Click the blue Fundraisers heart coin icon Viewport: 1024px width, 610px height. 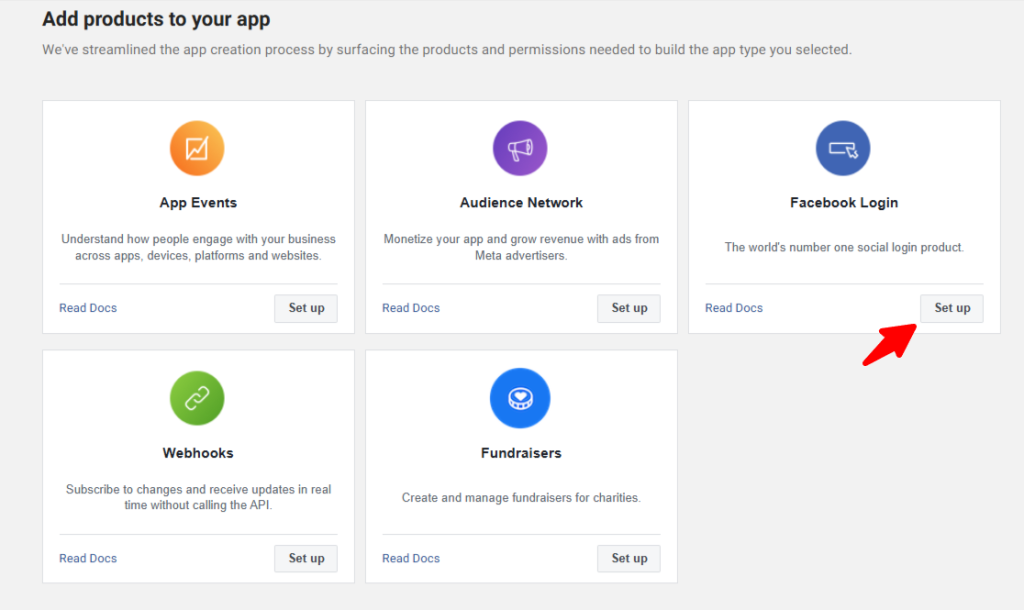coord(520,398)
